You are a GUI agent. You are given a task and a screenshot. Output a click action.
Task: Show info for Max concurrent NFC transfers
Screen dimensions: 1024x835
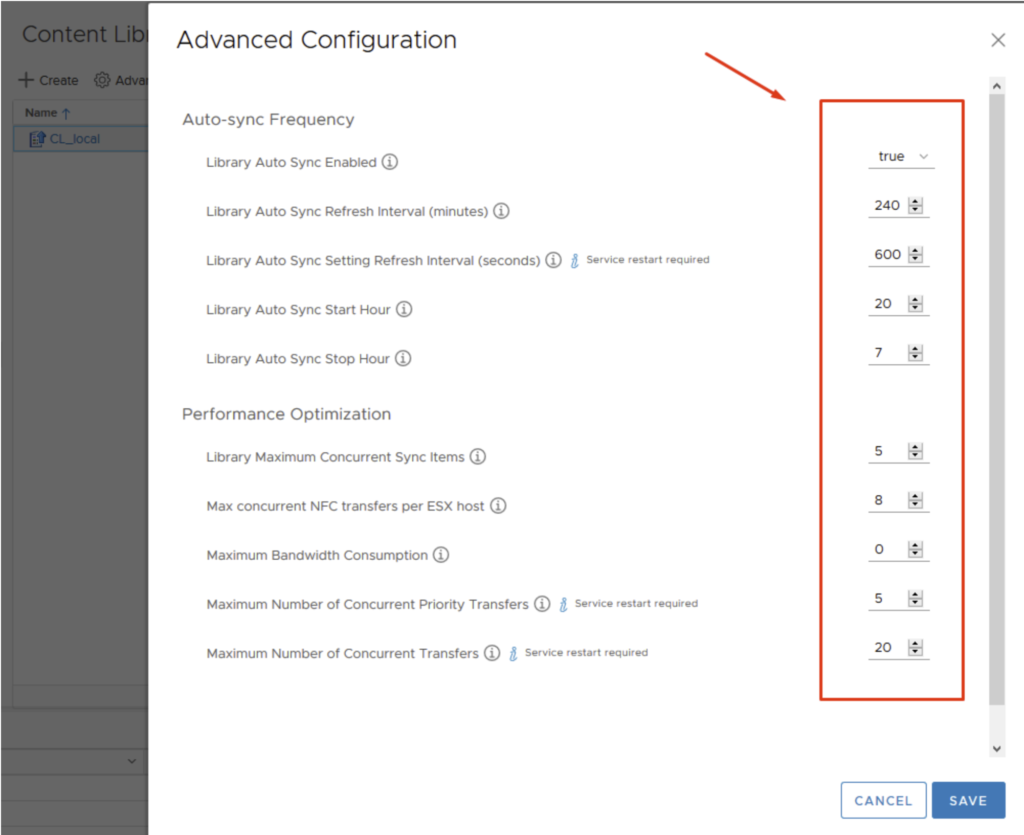tap(498, 505)
